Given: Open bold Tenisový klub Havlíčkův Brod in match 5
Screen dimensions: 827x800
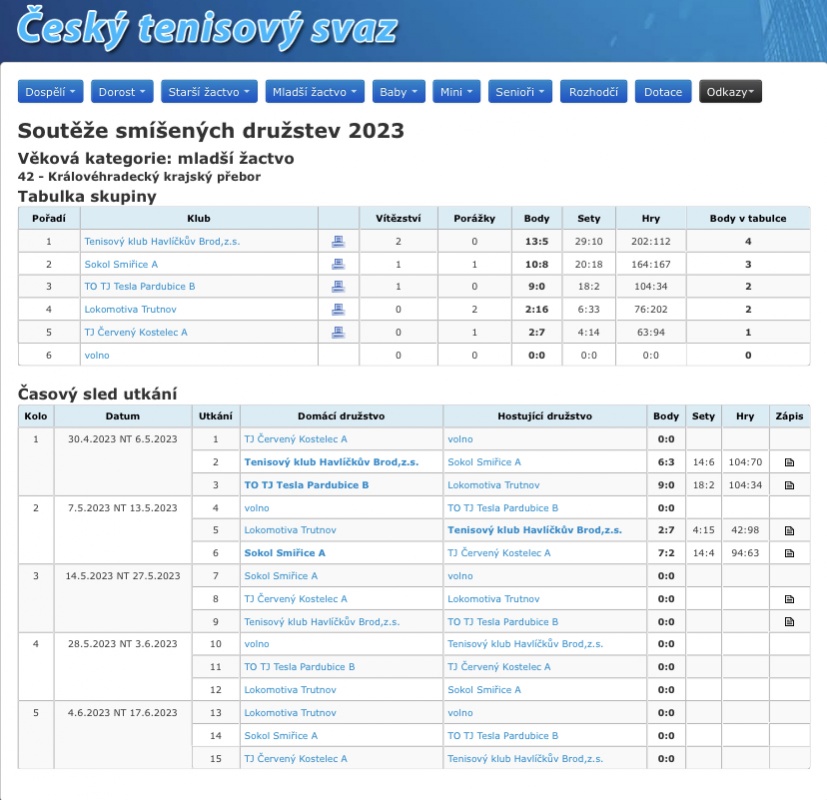Looking at the screenshot, I should point(535,530).
